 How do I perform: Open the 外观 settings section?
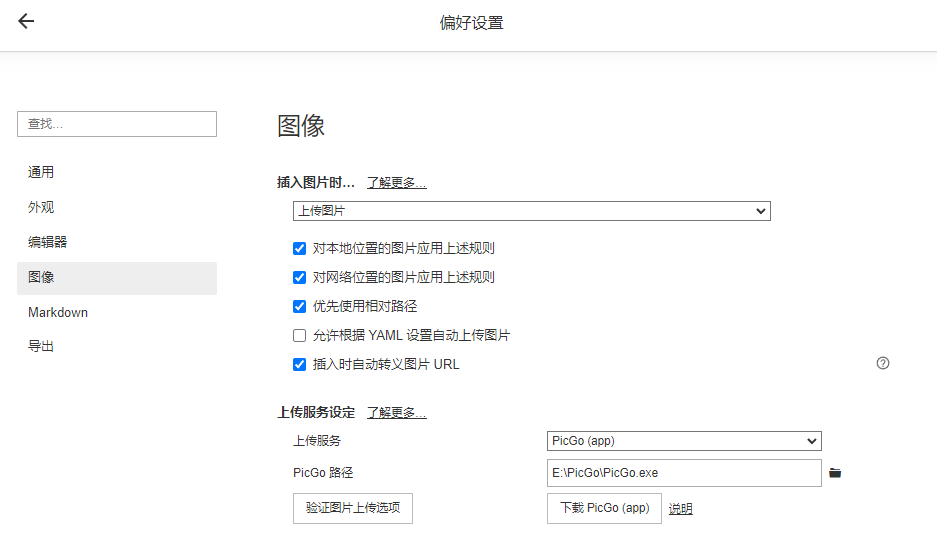117,207
